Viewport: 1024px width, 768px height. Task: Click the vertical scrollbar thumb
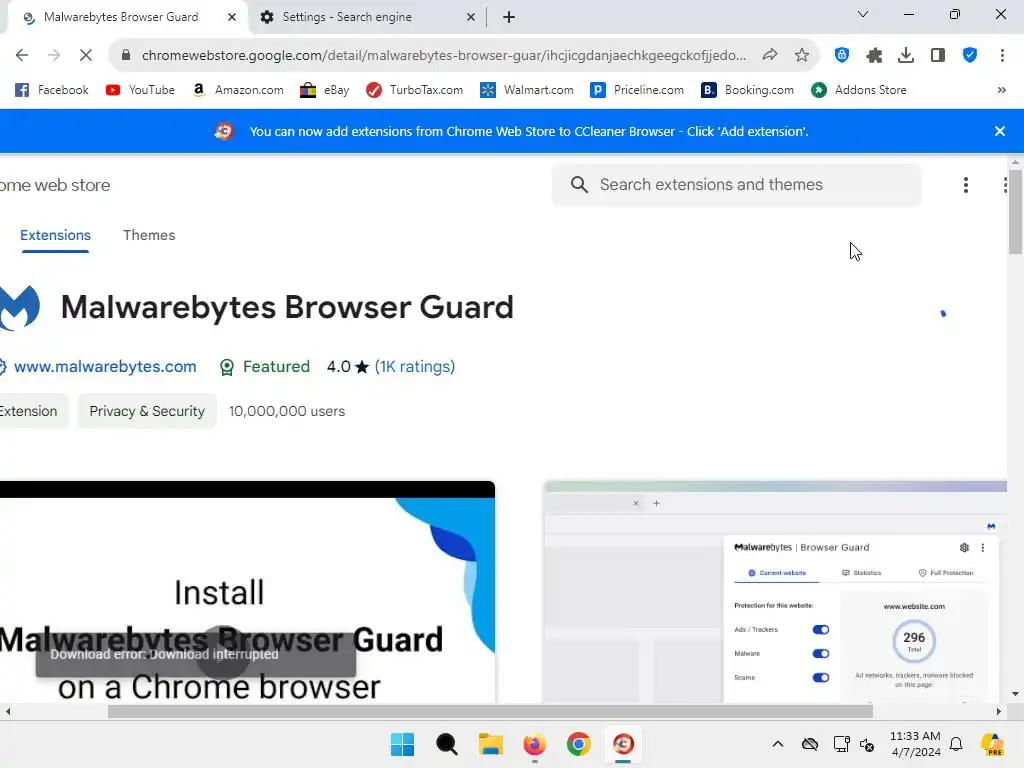coord(1015,212)
